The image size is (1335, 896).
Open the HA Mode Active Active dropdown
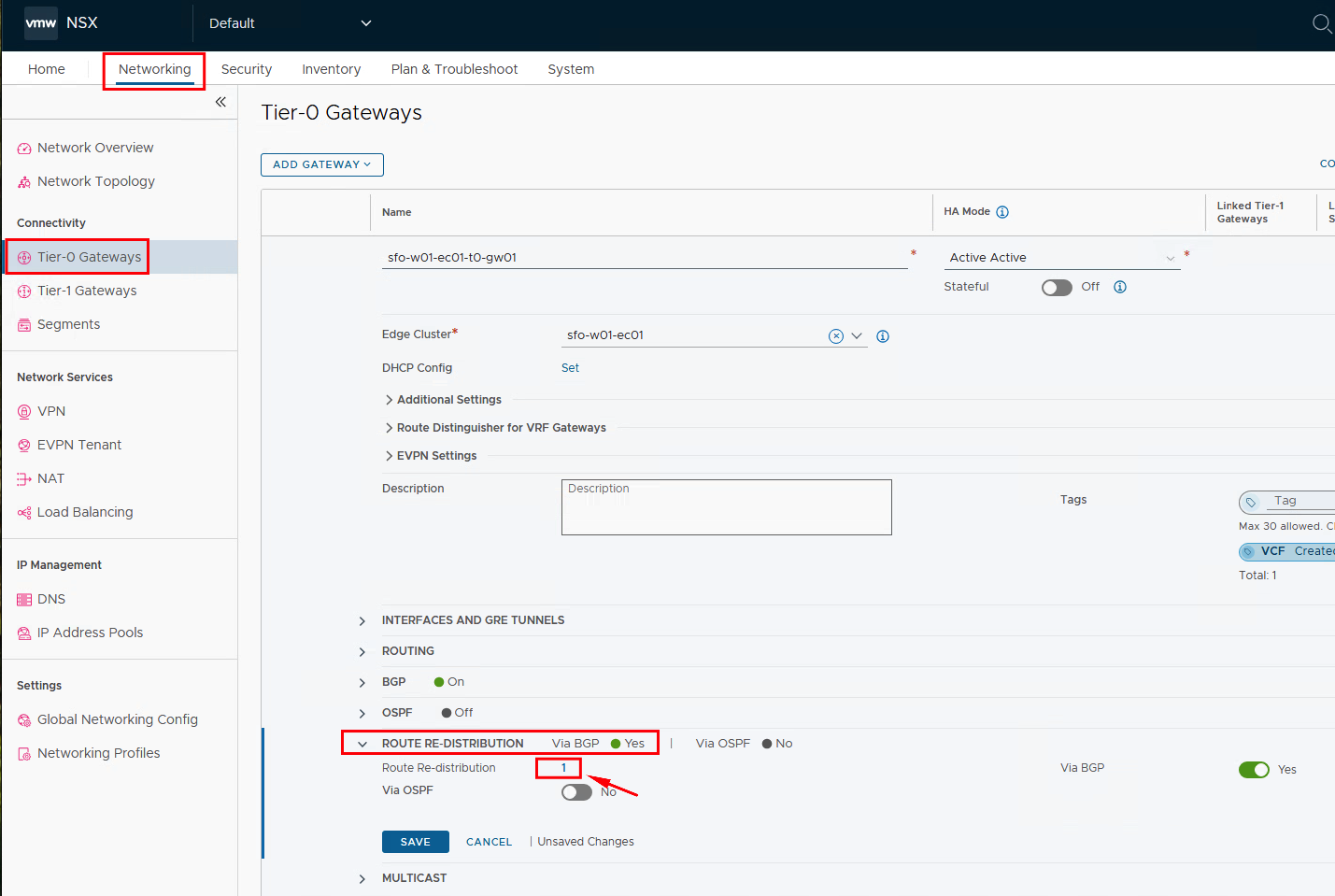(x=1062, y=258)
